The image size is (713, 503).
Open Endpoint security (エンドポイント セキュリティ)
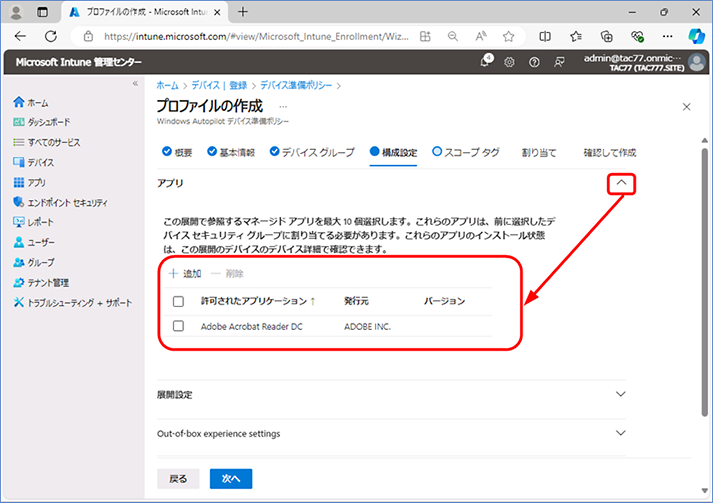[x=60, y=202]
